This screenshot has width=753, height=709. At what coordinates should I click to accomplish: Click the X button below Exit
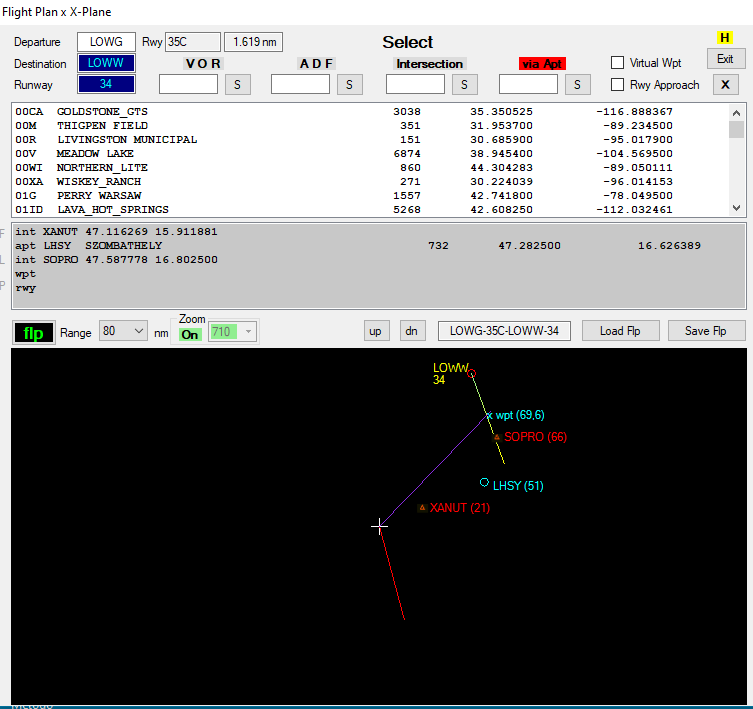(725, 85)
